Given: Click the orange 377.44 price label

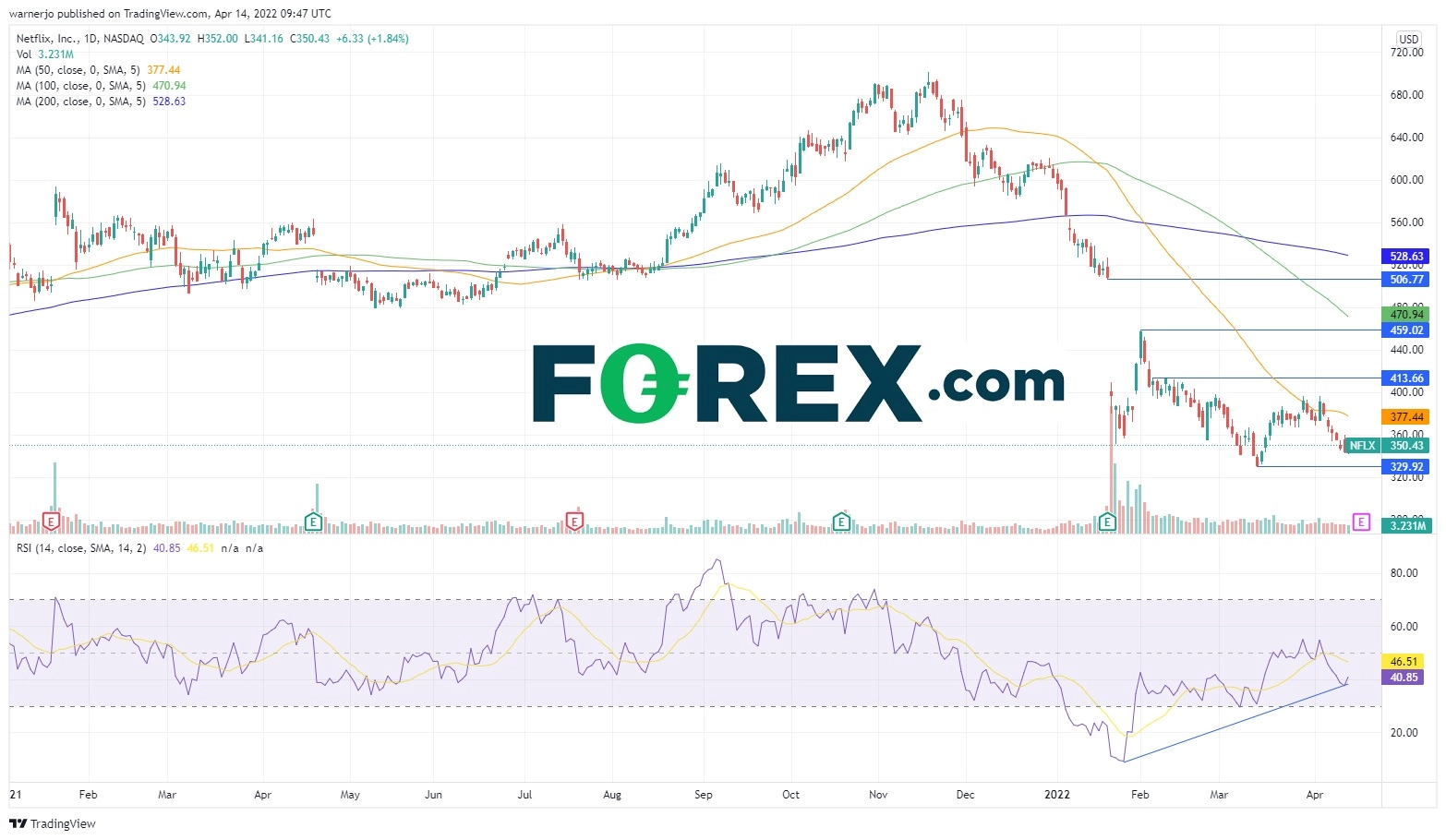Looking at the screenshot, I should click(1406, 417).
